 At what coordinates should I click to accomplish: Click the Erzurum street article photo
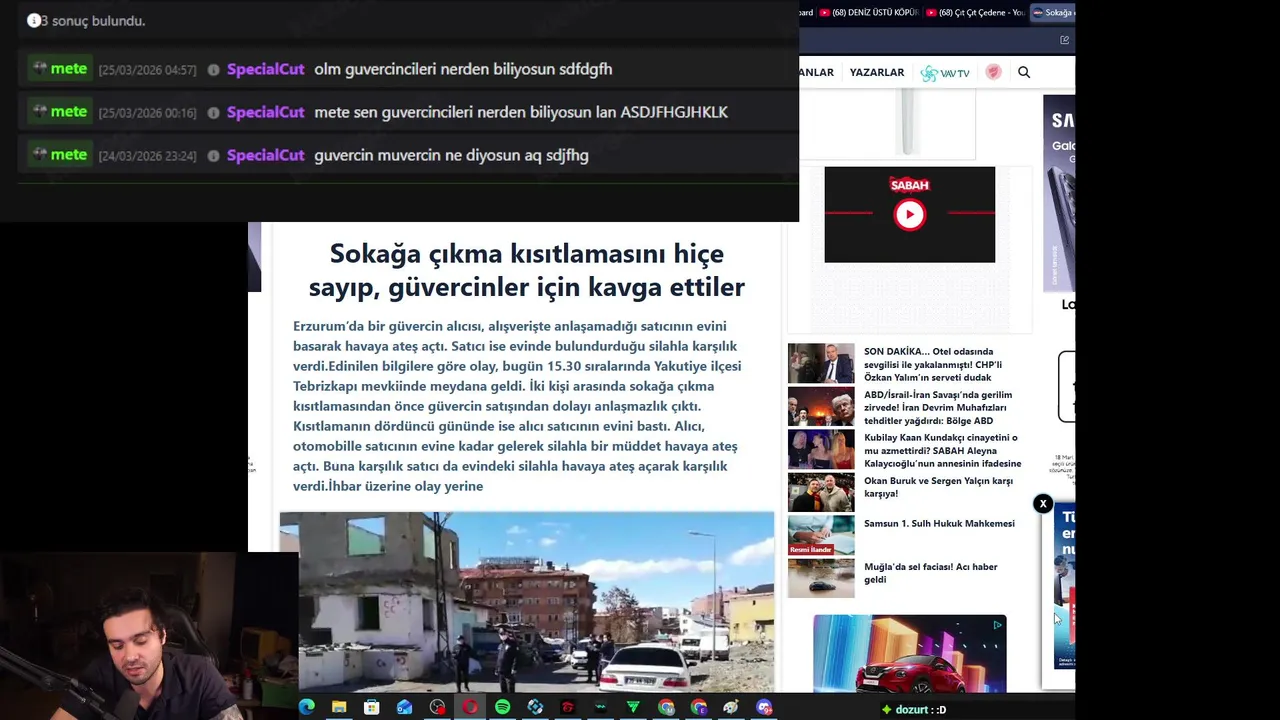(x=527, y=602)
